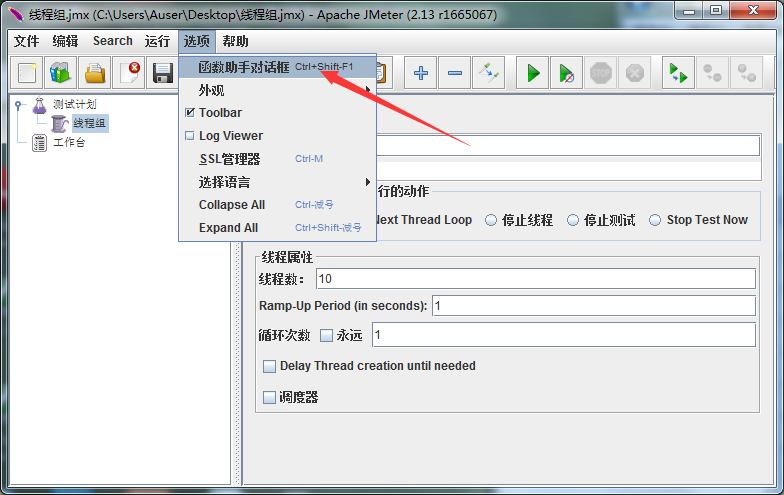Click the Ramp-Up Period input field
The width and height of the screenshot is (784, 495).
coord(594,306)
